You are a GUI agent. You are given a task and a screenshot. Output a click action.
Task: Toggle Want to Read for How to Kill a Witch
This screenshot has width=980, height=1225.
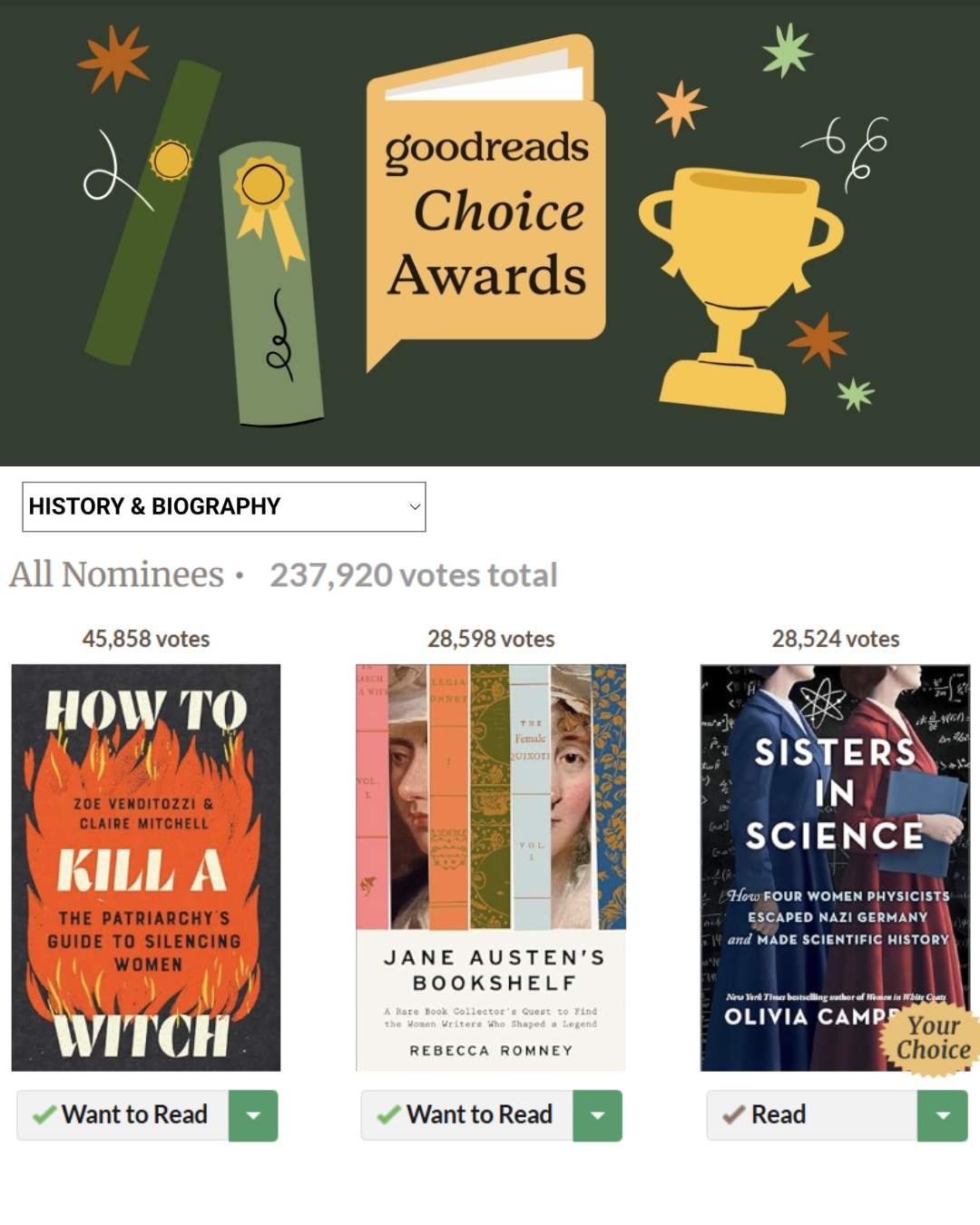point(123,1114)
